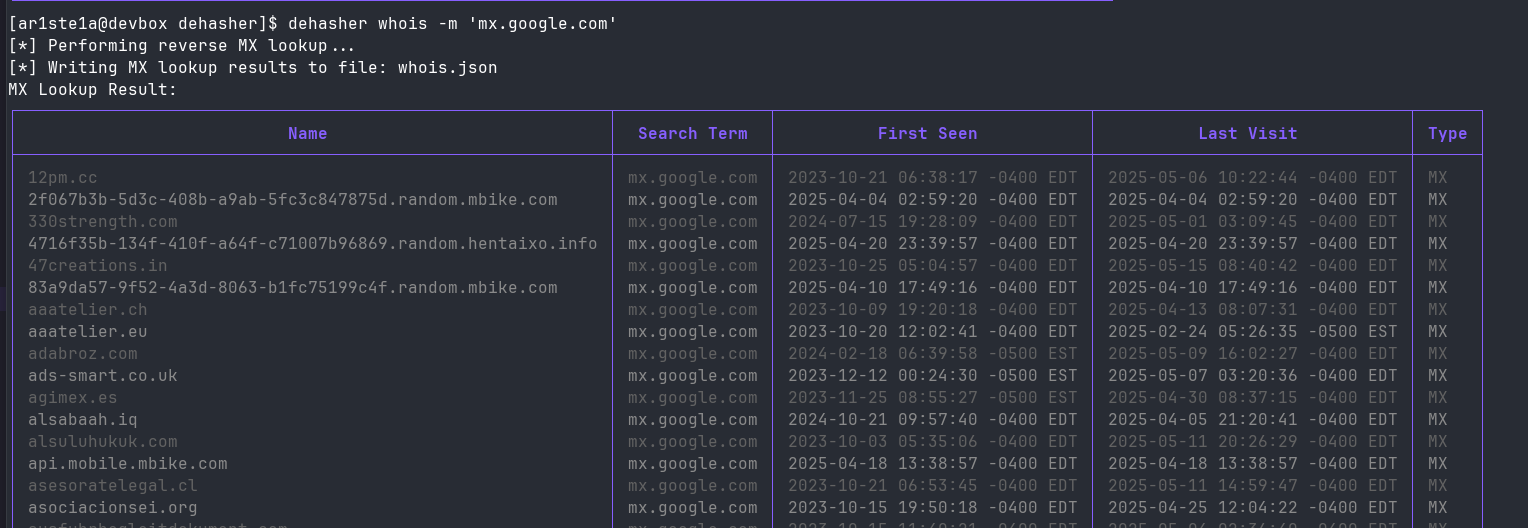
Task: Click first seen 2023-10-15 19:50:18 timestamp
Action: [932, 508]
